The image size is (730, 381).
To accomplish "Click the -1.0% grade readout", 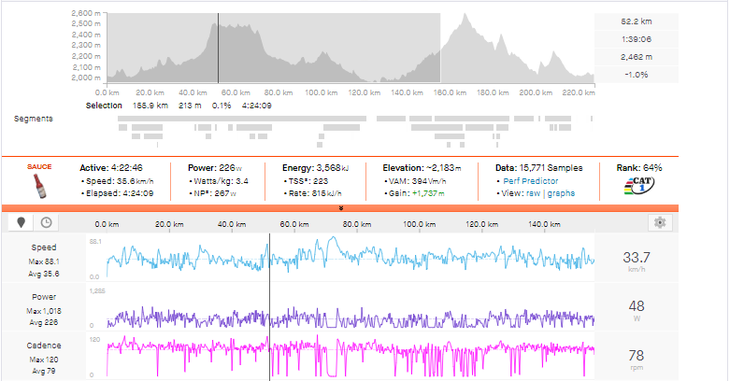I will [x=636, y=75].
